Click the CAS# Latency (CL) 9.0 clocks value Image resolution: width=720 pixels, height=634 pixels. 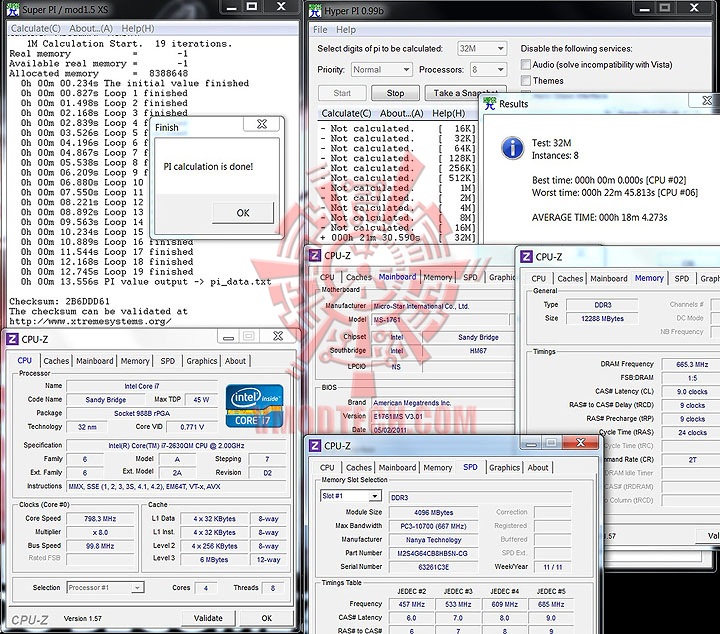[692, 392]
